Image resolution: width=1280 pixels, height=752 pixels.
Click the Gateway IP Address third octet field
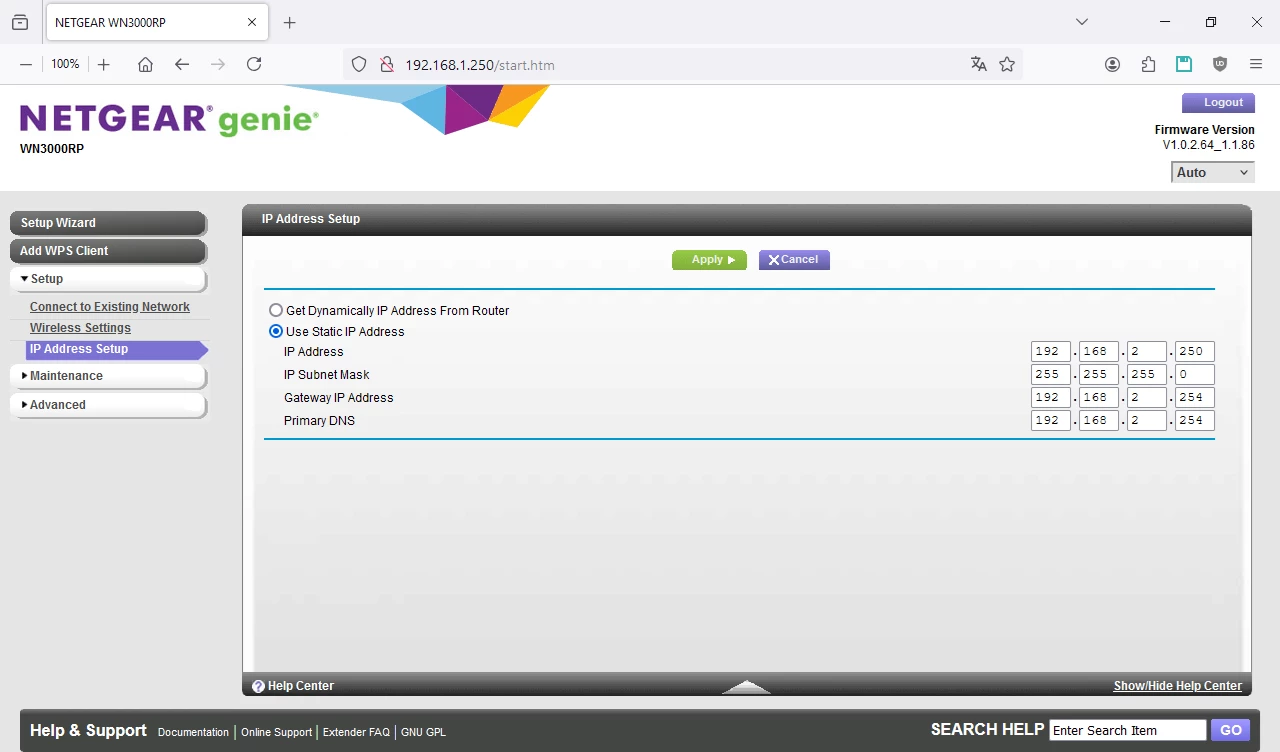[1147, 398]
